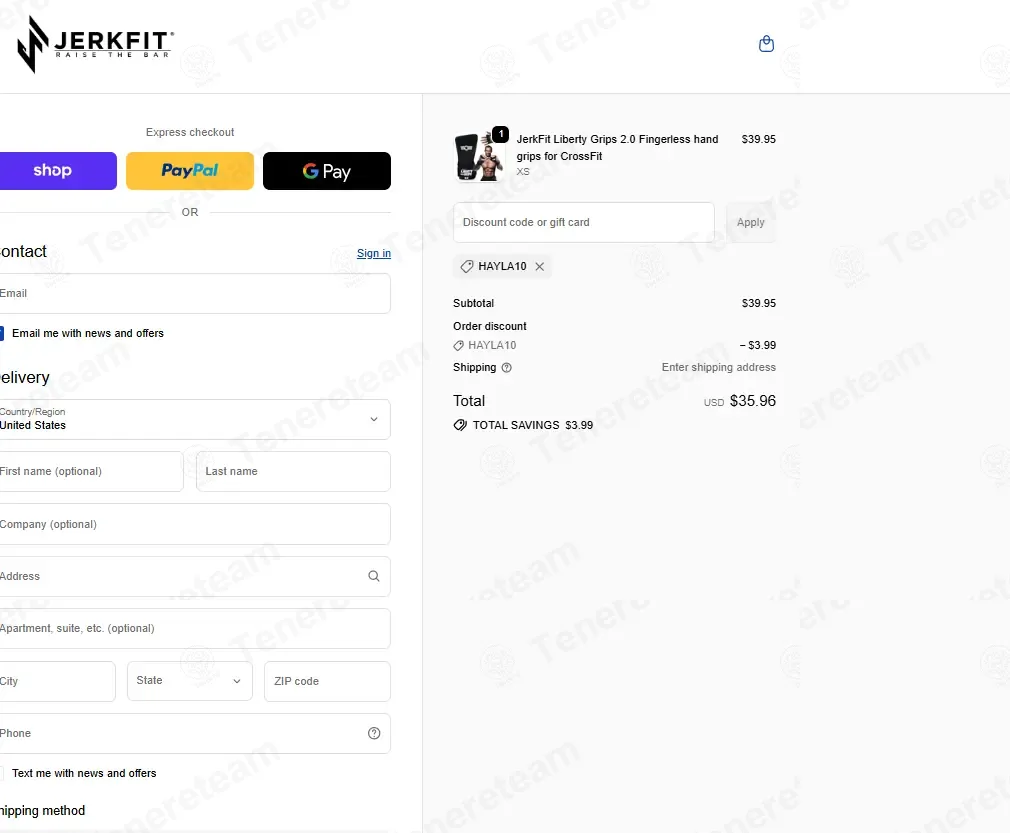
Task: Remove the HAYLA10 discount code
Action: 540,266
